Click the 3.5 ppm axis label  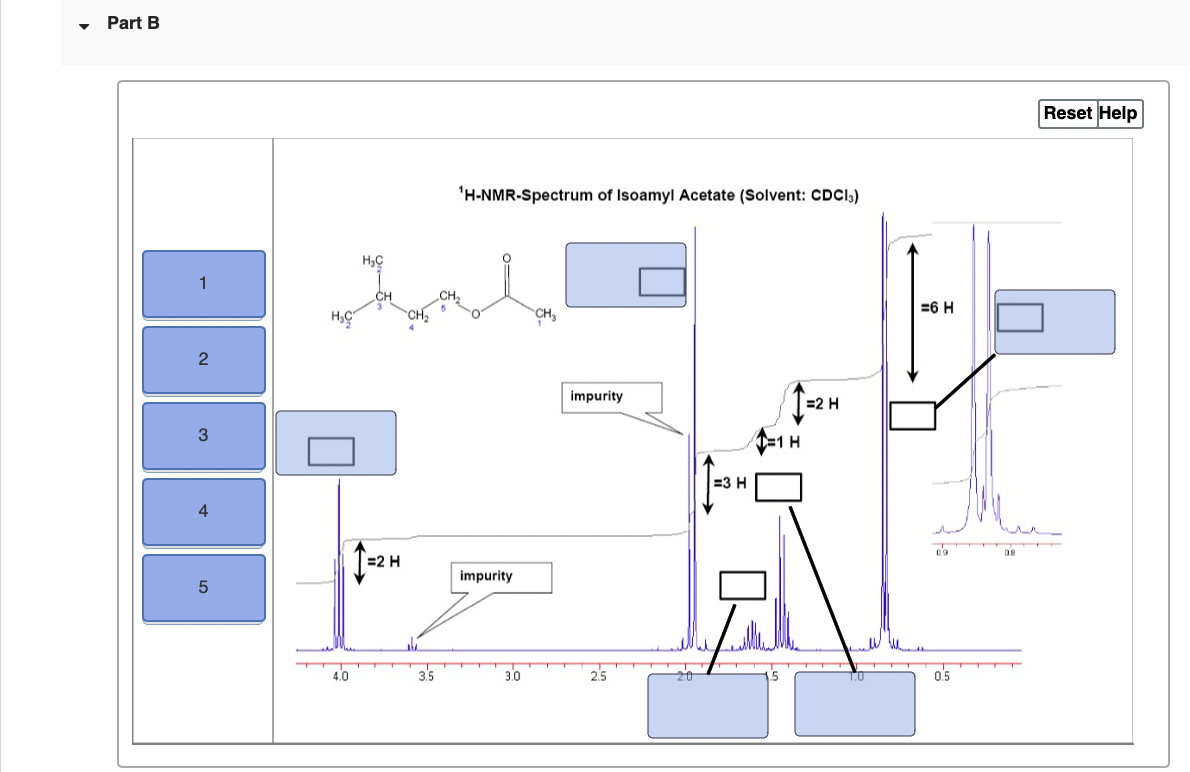(x=427, y=676)
